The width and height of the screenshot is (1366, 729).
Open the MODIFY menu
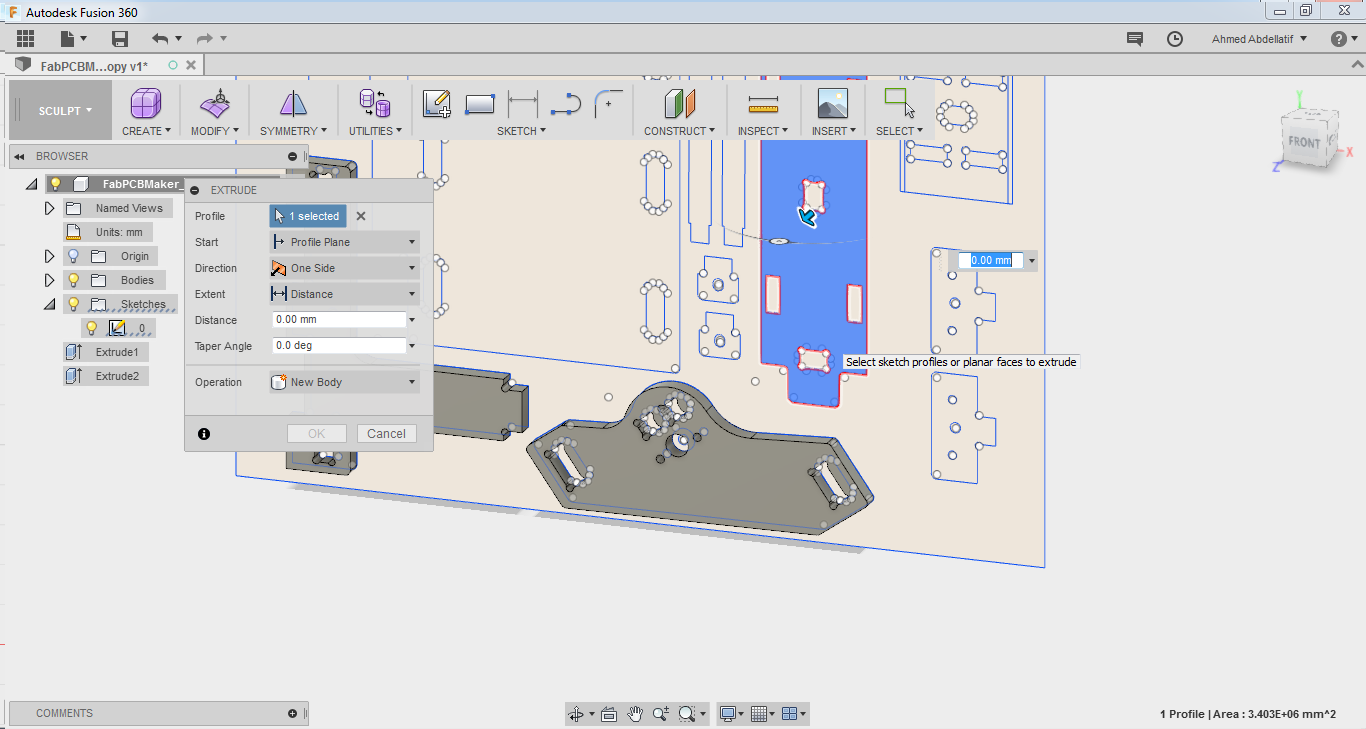(215, 131)
